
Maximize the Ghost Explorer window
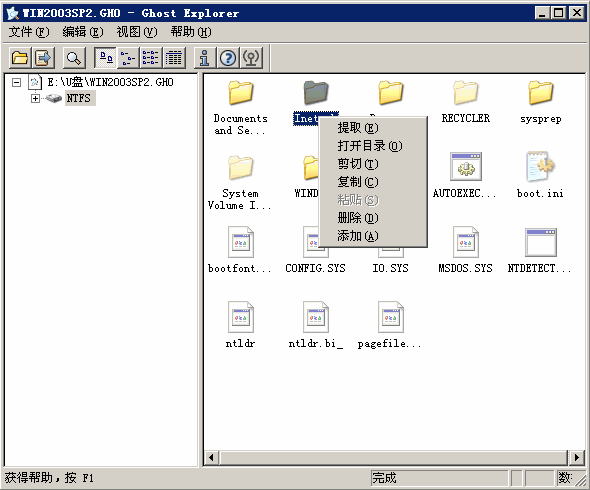[x=559, y=13]
